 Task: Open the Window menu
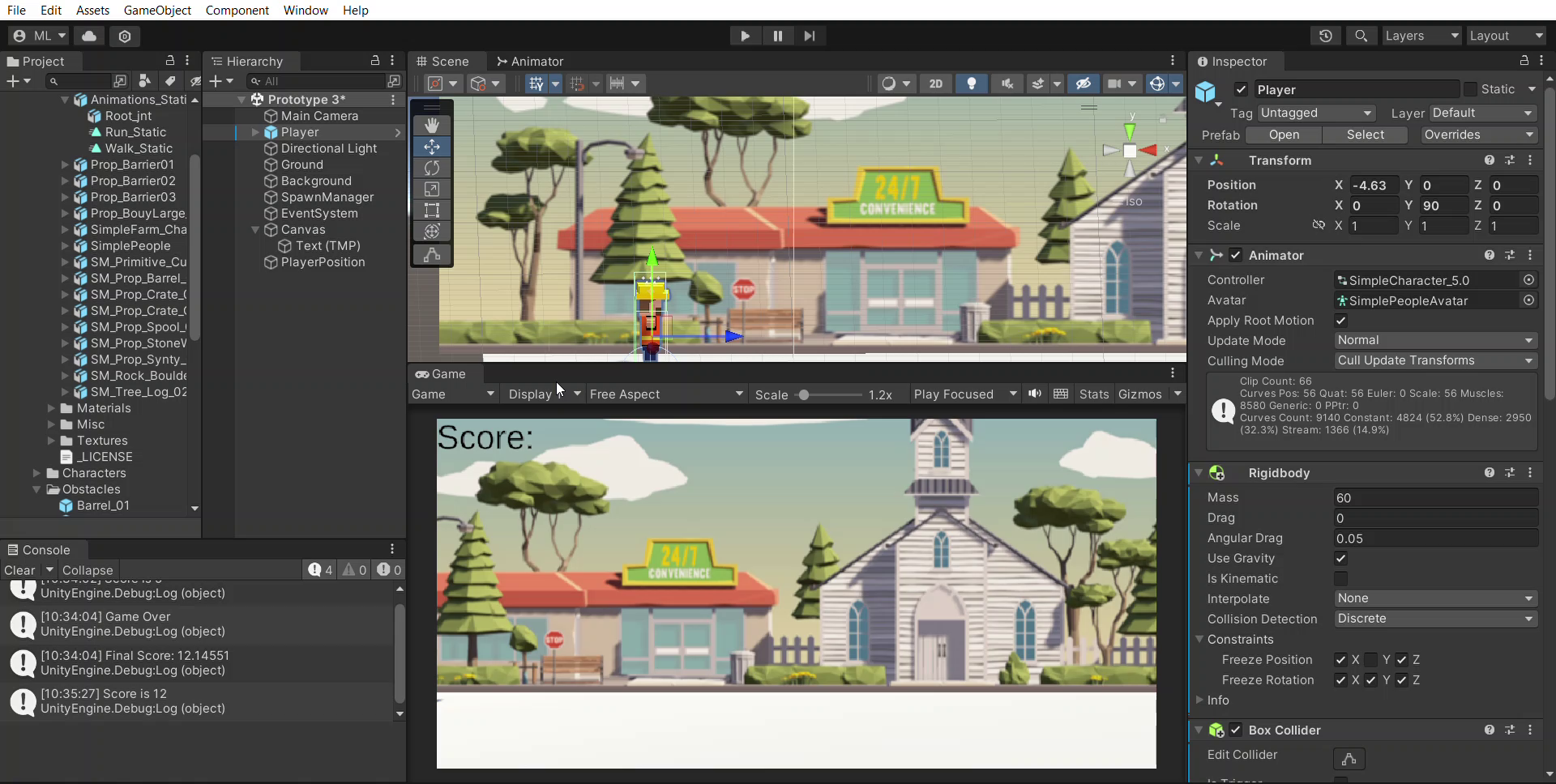coord(306,10)
